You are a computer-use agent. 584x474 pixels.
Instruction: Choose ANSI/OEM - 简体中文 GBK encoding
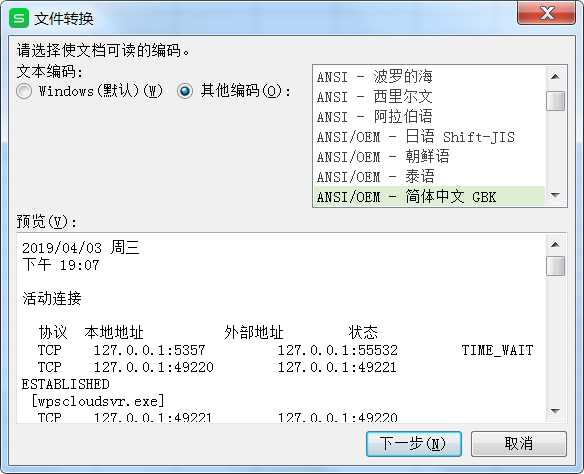pyautogui.click(x=429, y=196)
